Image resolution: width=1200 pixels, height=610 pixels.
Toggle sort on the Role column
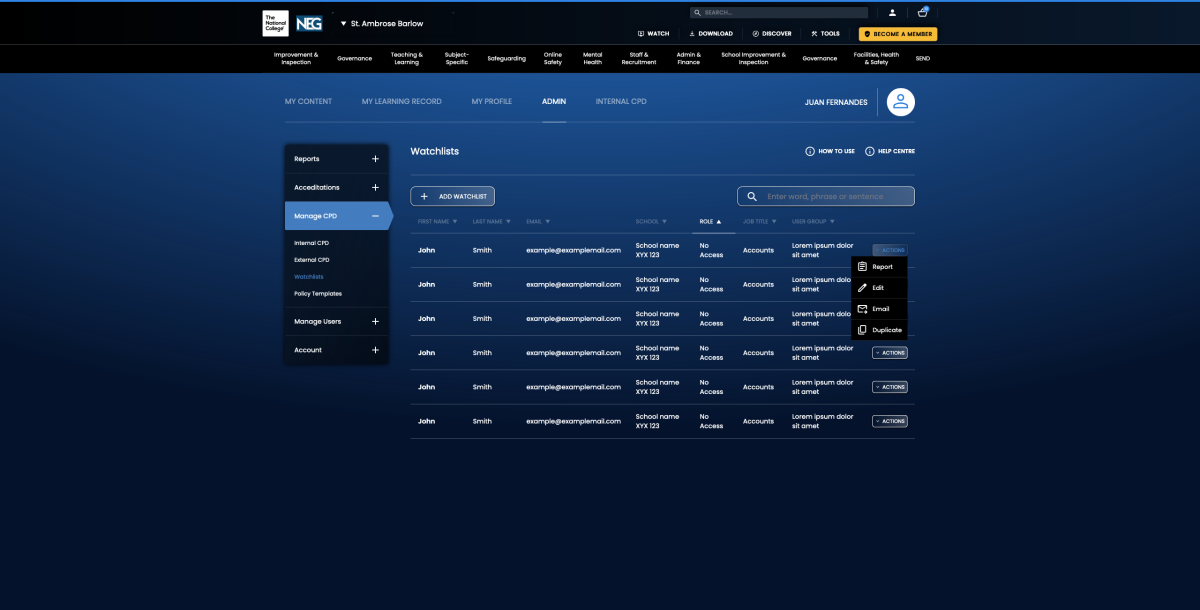(x=710, y=221)
